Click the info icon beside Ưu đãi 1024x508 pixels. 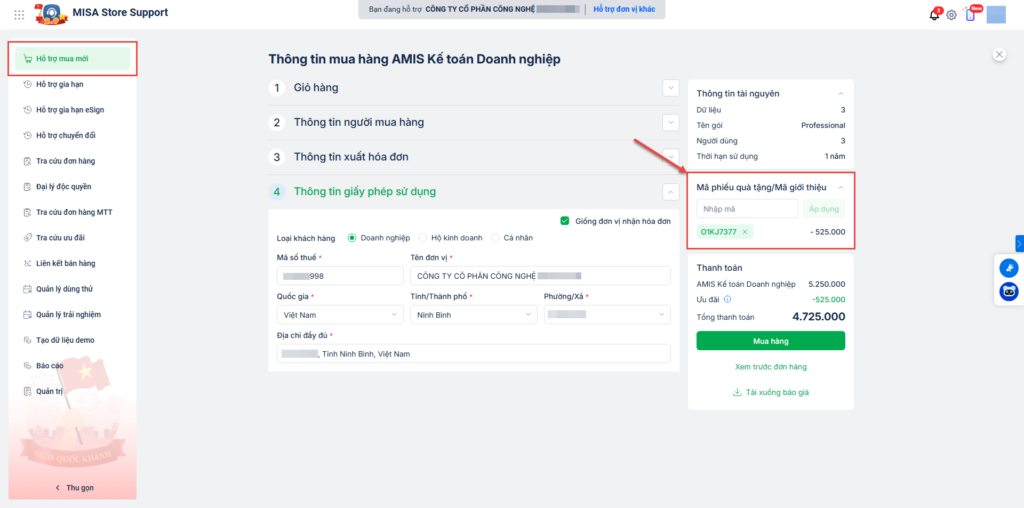727,299
